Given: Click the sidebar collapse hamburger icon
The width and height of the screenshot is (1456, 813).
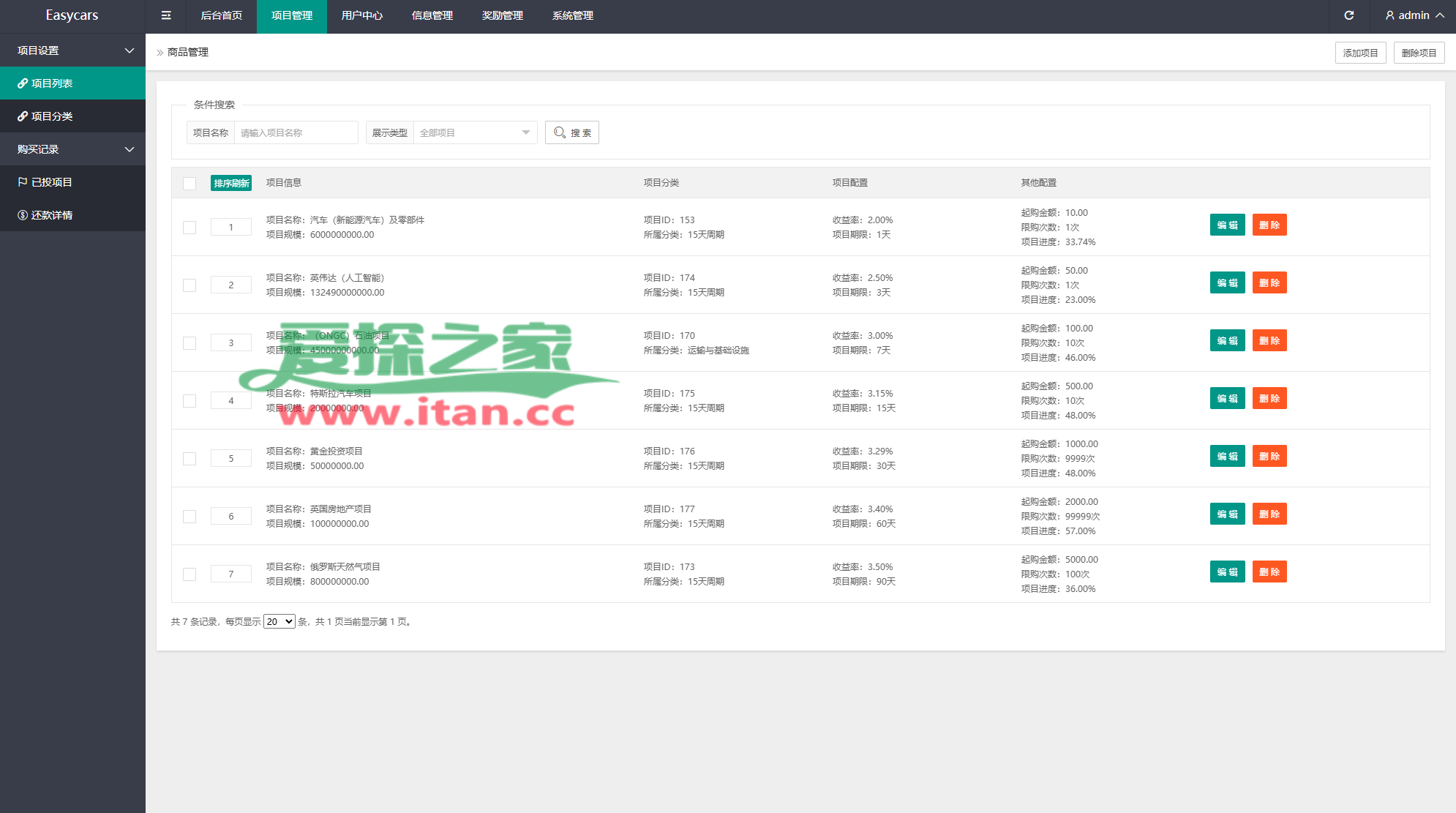Looking at the screenshot, I should click(x=166, y=15).
